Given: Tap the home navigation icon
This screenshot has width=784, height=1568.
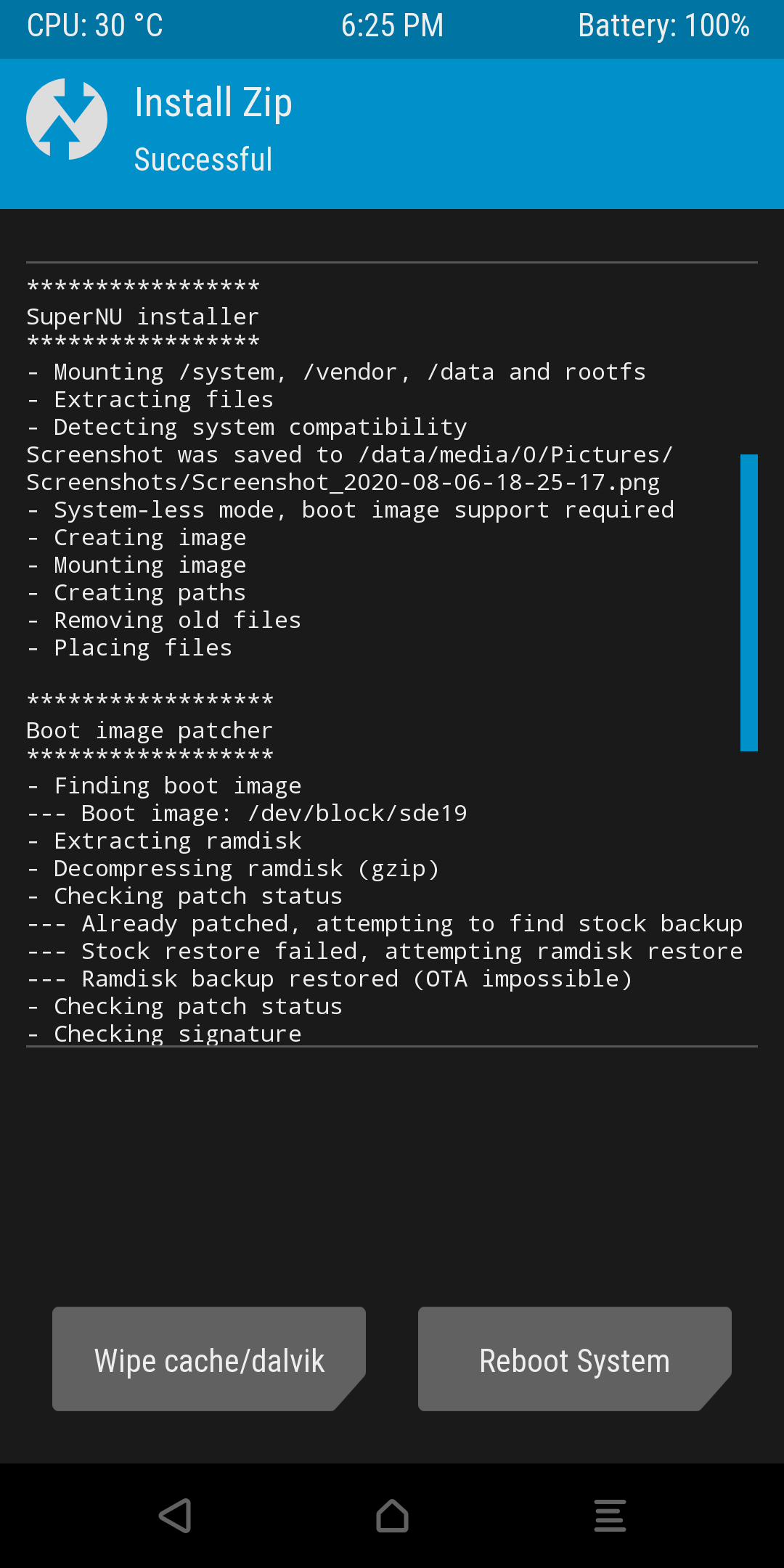Looking at the screenshot, I should [x=392, y=1516].
